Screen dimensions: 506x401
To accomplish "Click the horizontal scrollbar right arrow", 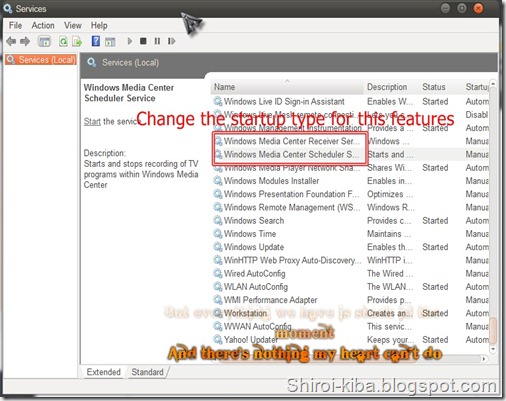I will 484,359.
